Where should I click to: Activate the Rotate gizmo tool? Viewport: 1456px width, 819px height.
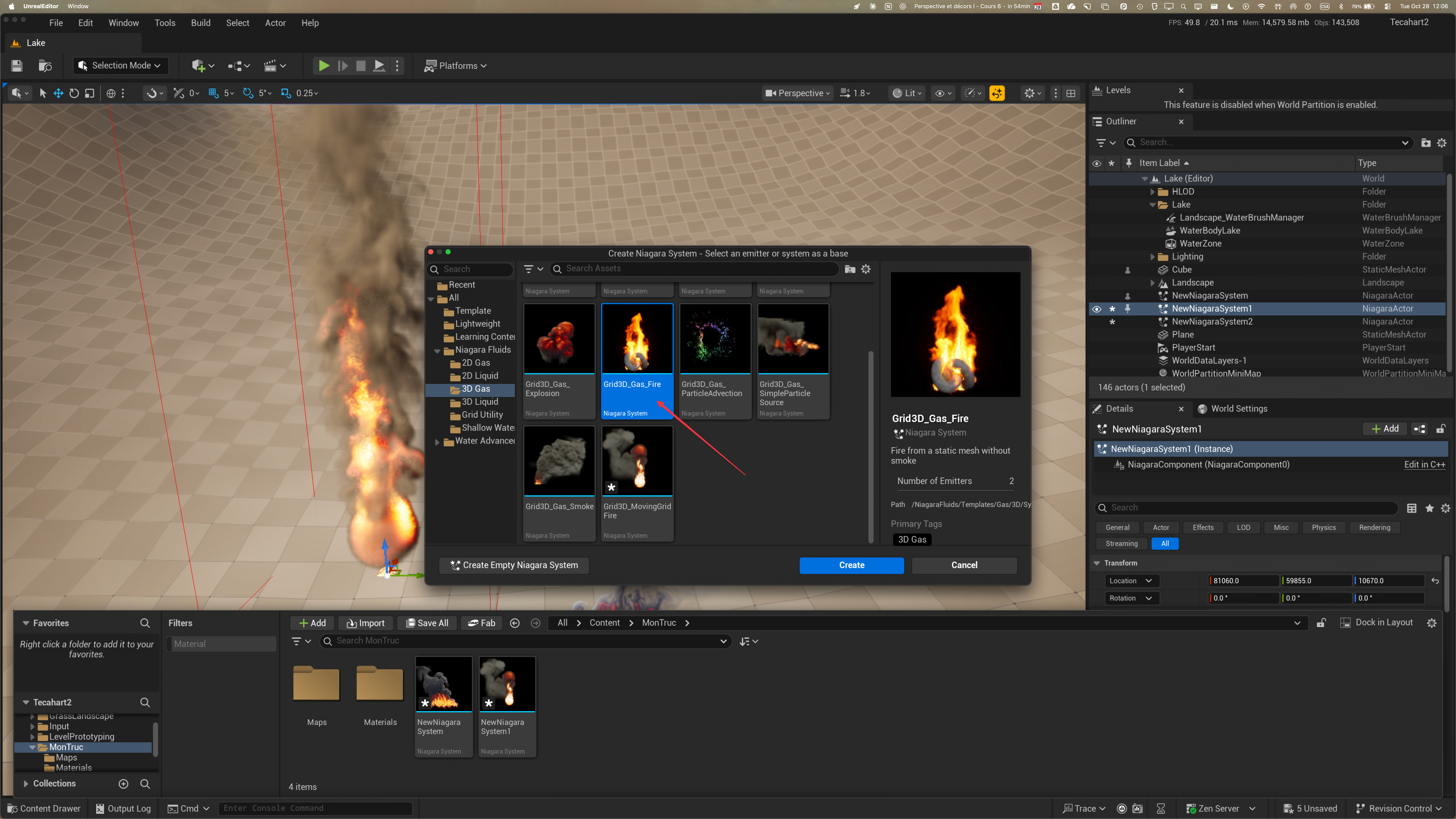point(74,93)
